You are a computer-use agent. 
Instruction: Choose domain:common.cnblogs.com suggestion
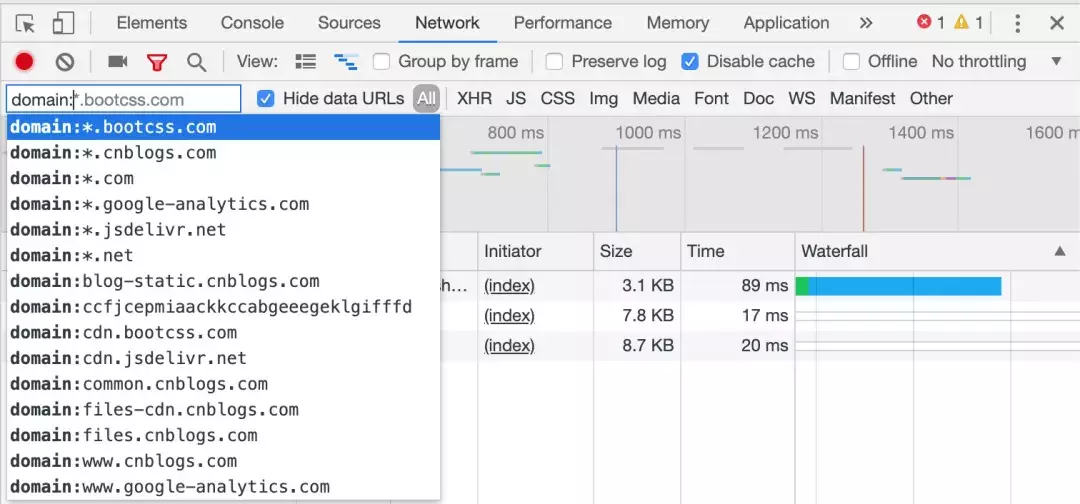(x=223, y=384)
